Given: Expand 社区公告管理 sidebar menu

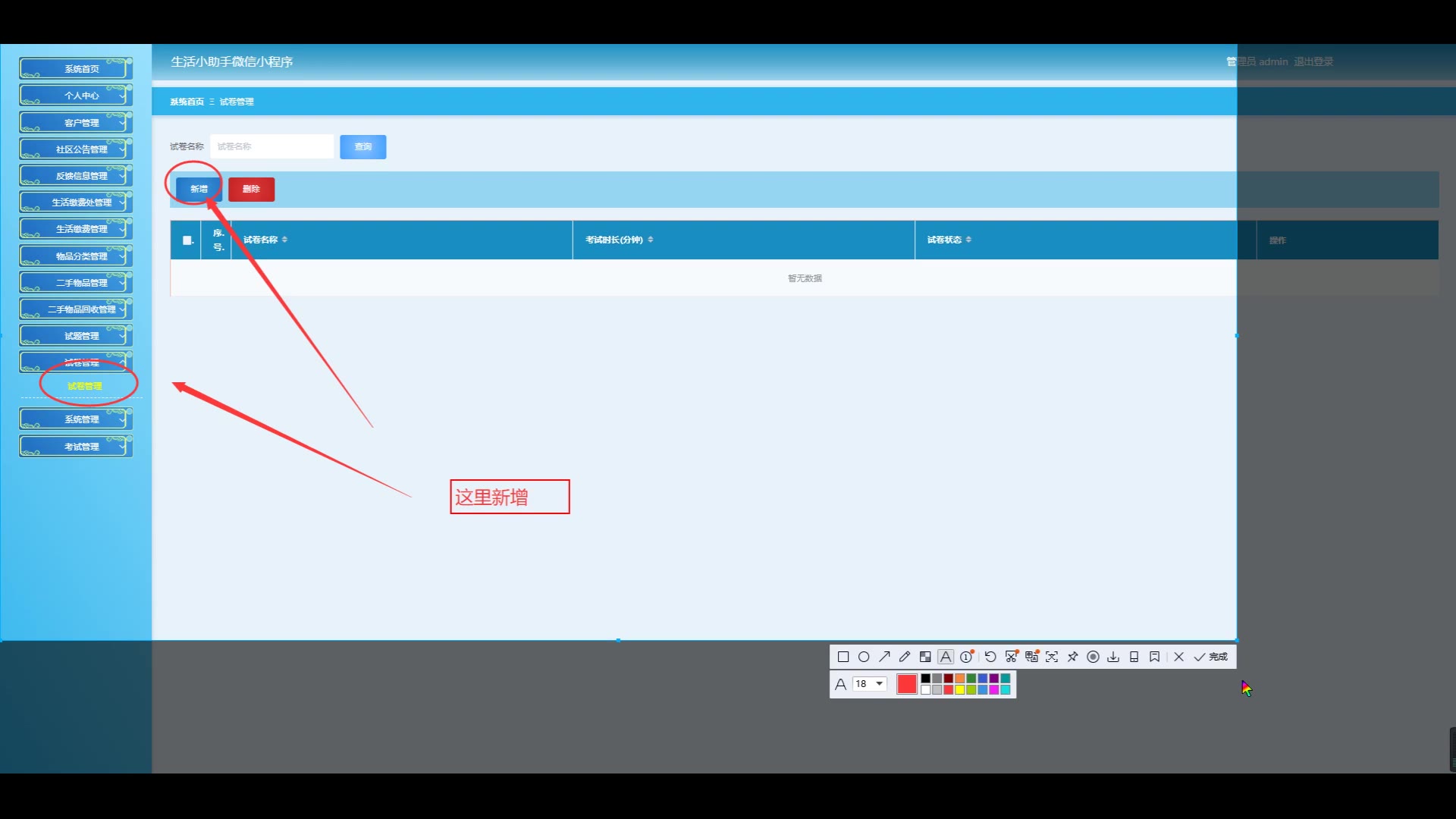Looking at the screenshot, I should coord(76,149).
